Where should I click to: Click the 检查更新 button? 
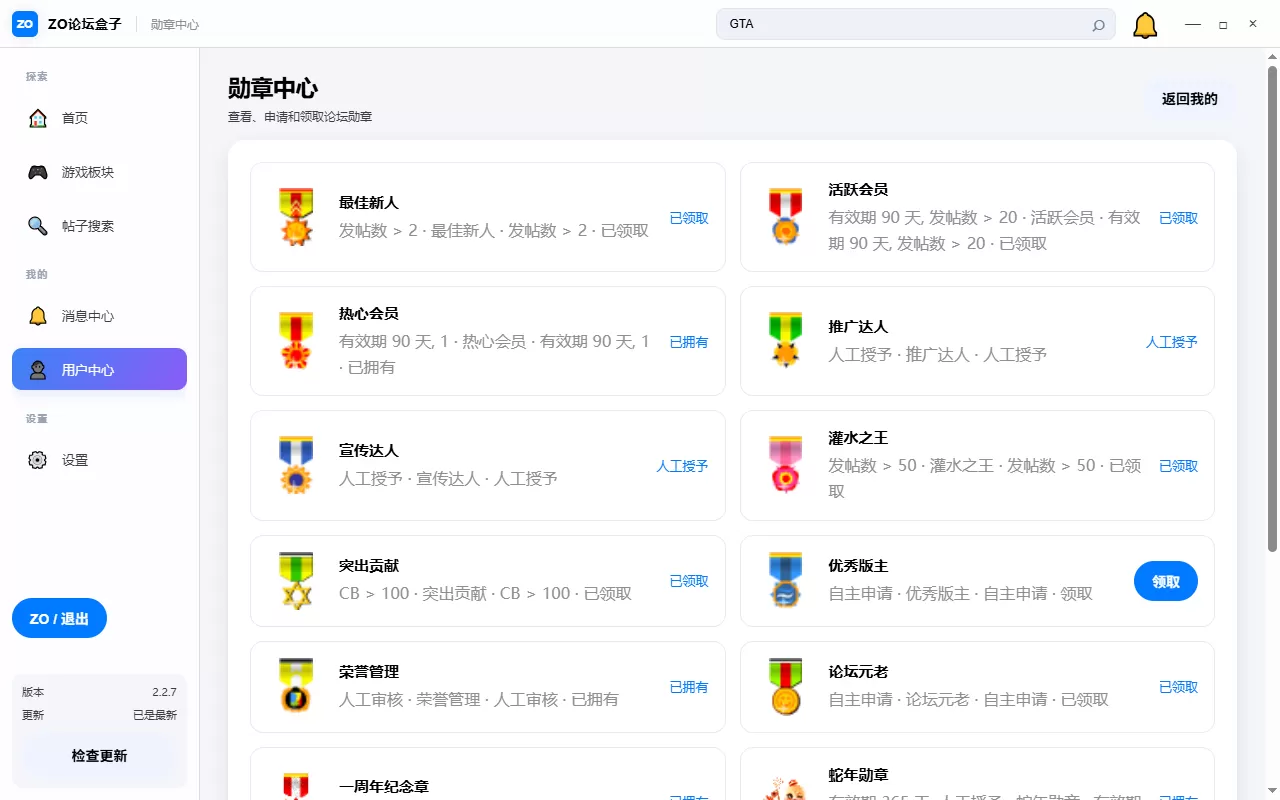[99, 756]
